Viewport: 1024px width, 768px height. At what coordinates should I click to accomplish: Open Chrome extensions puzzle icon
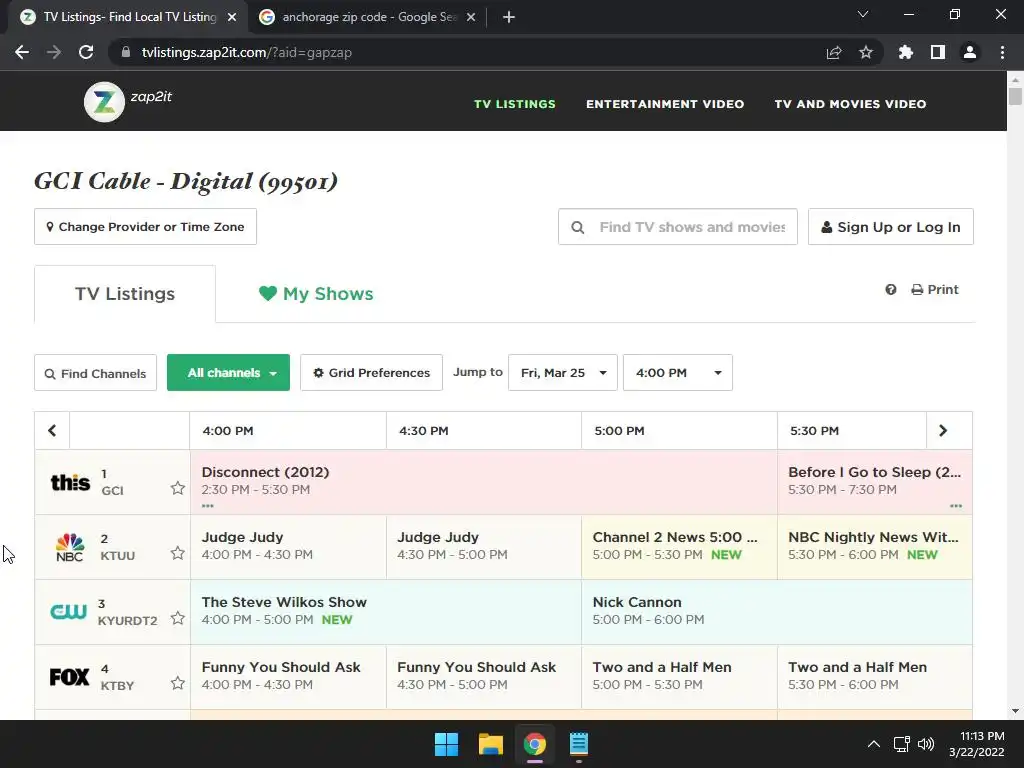(906, 52)
